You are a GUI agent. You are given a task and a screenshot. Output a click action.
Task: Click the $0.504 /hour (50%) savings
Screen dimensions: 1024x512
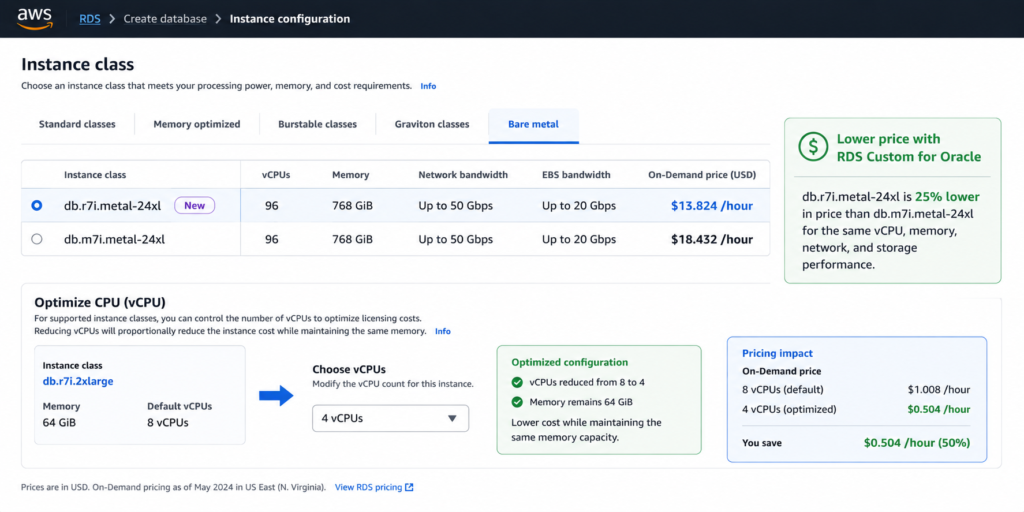(917, 443)
